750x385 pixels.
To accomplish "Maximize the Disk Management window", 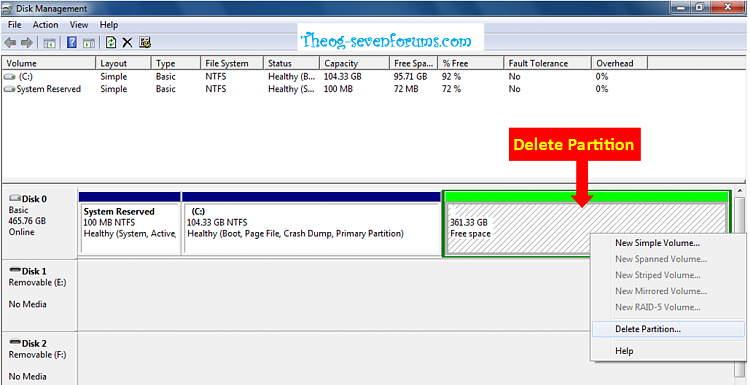I will coord(700,7).
